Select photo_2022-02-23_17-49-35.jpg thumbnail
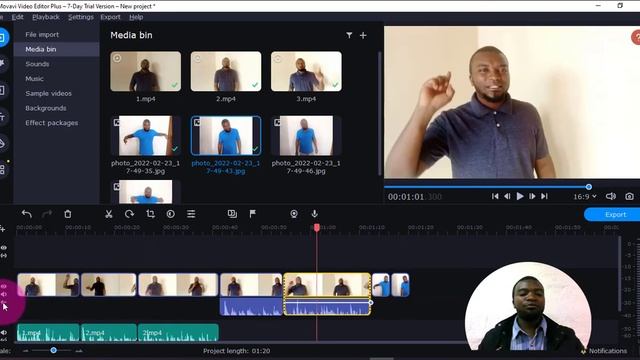 click(x=145, y=136)
